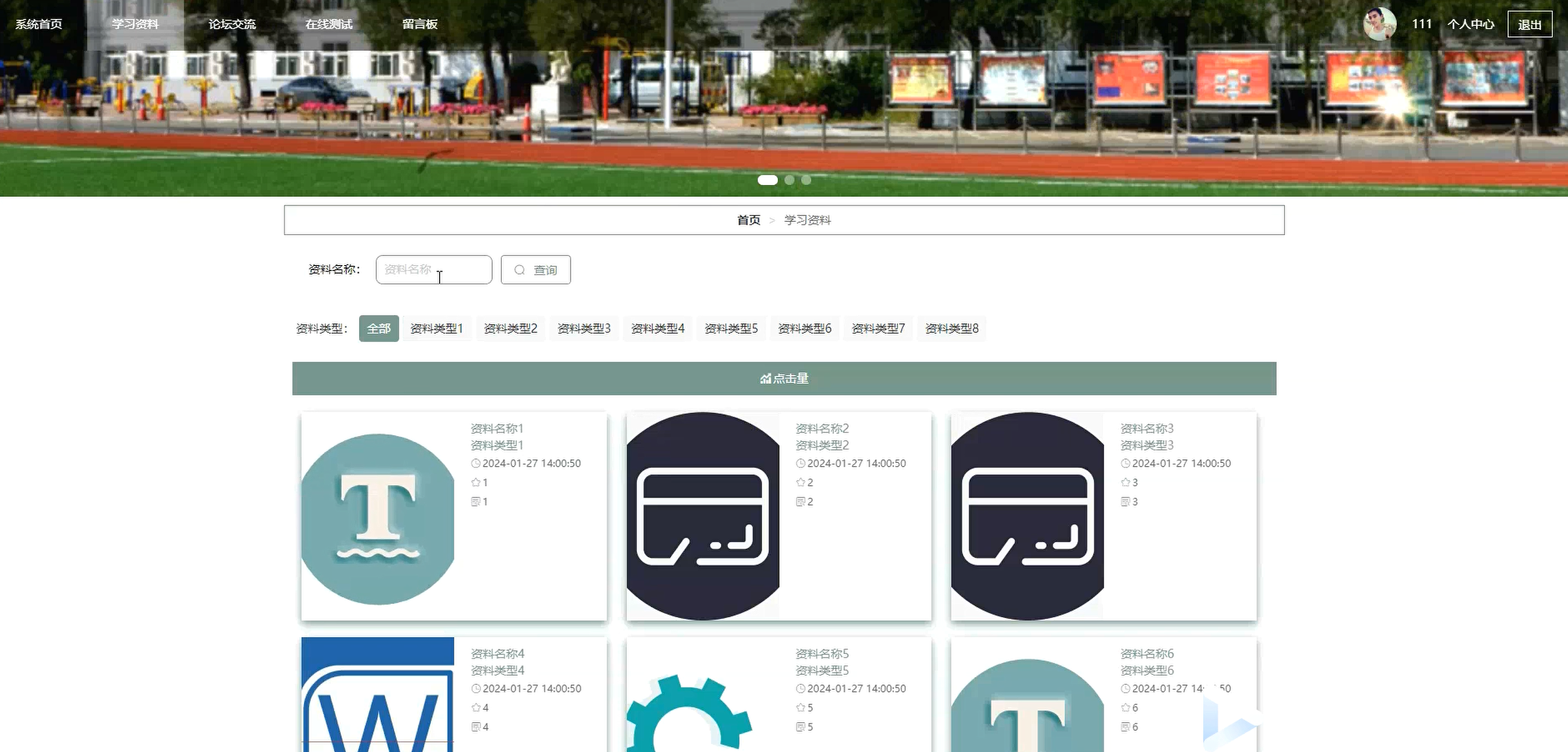The width and height of the screenshot is (1568, 752).
Task: Click the clock icon on 资料名称4 card
Action: (476, 689)
